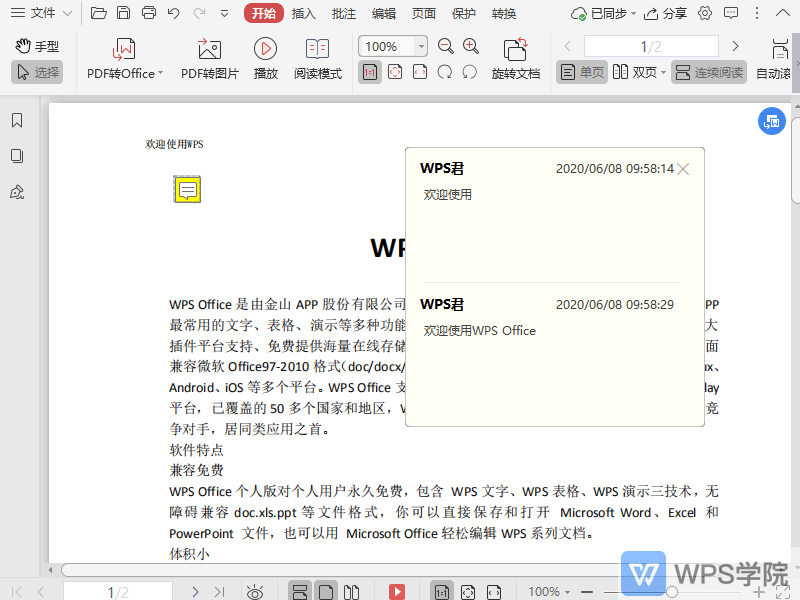
Task: Switch to the 插入 tab
Action: click(303, 13)
